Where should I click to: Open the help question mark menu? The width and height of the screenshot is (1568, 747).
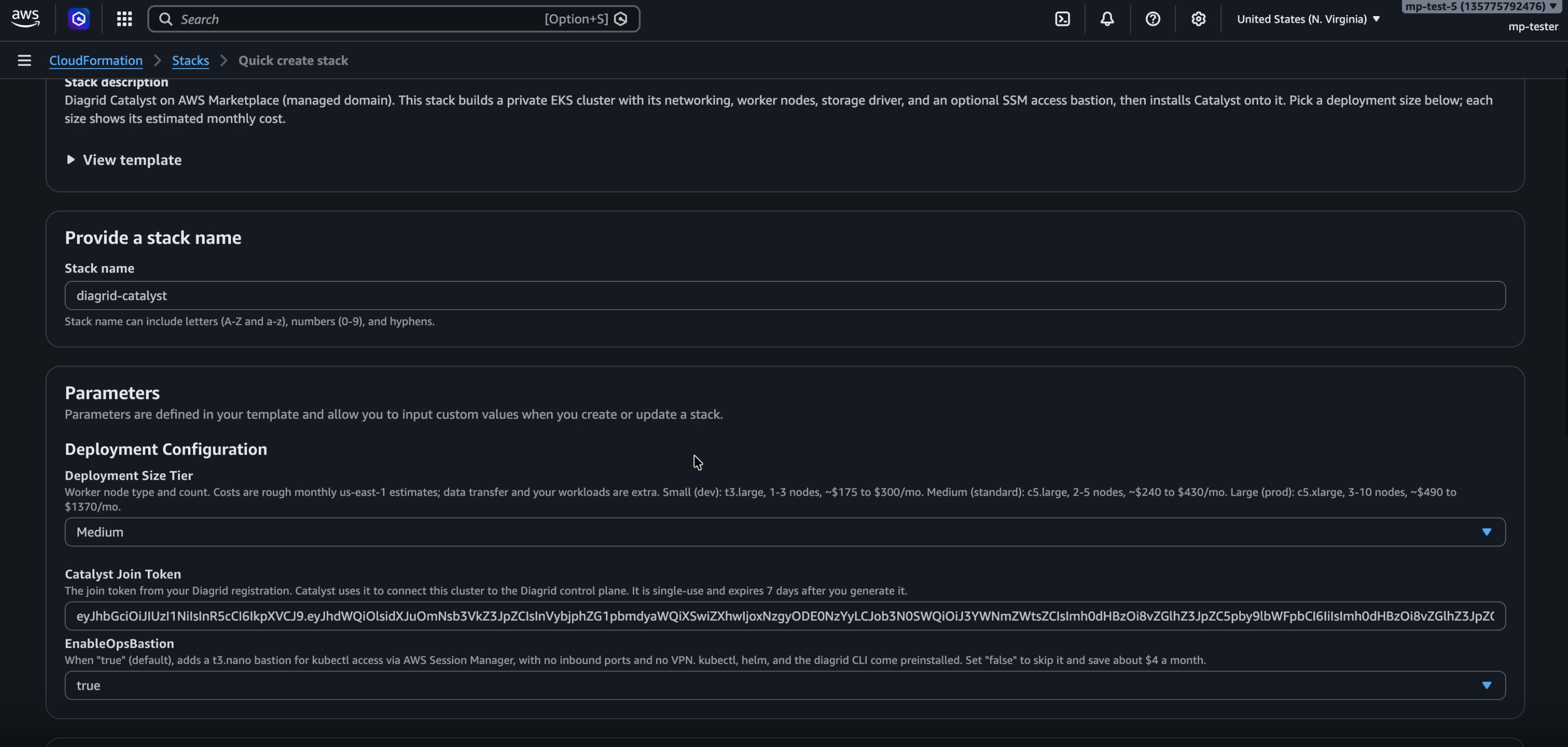click(1153, 19)
